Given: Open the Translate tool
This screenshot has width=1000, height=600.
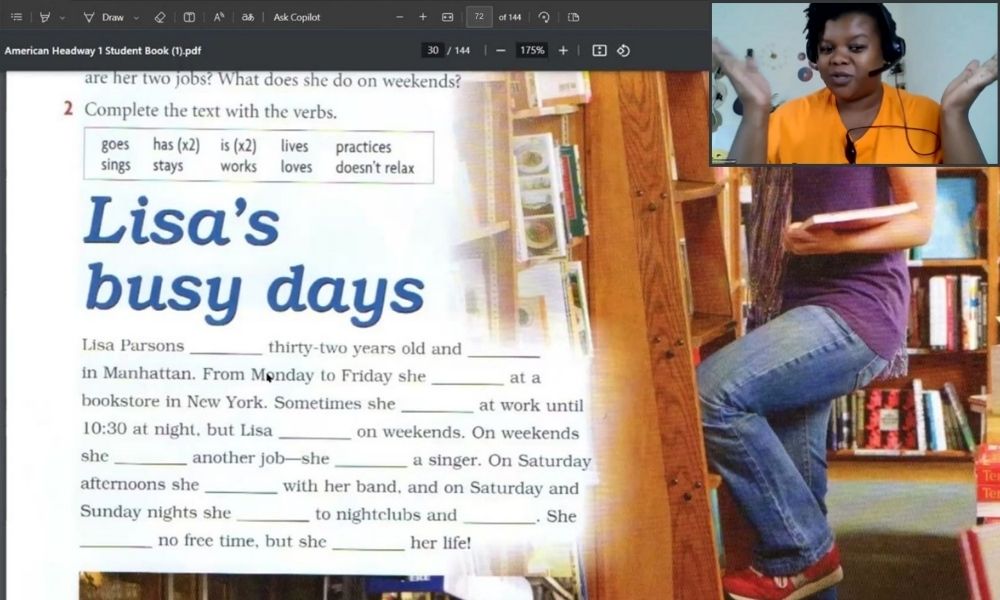Looking at the screenshot, I should click(248, 17).
